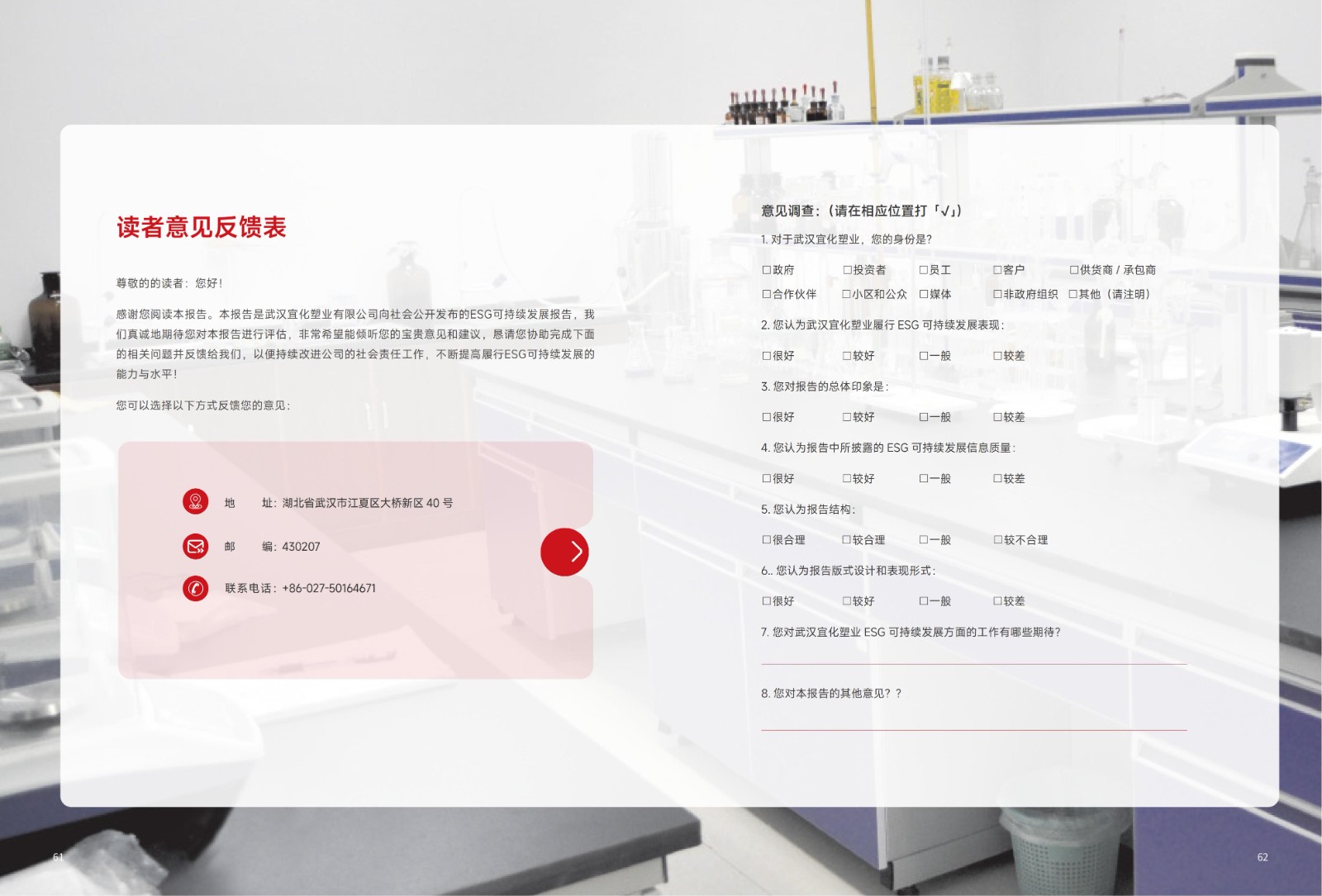Tick the 小区和公众 checkbox
This screenshot has width=1322, height=896.
[x=847, y=294]
